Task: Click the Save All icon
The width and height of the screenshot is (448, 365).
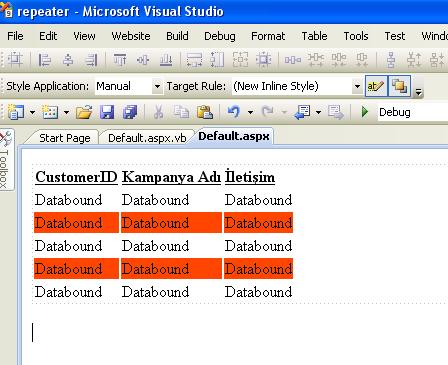Action: pos(130,112)
